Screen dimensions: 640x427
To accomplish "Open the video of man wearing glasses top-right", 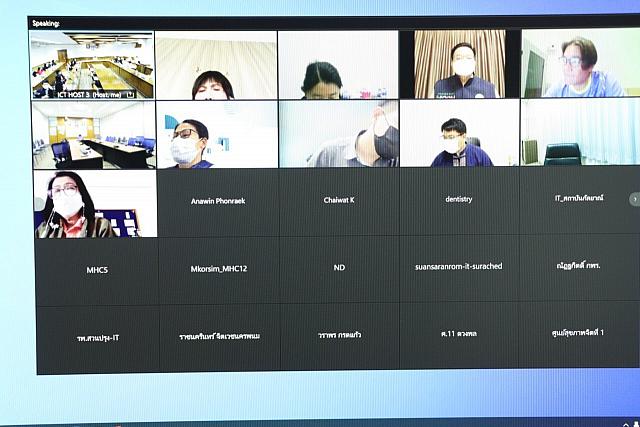I will 579,64.
